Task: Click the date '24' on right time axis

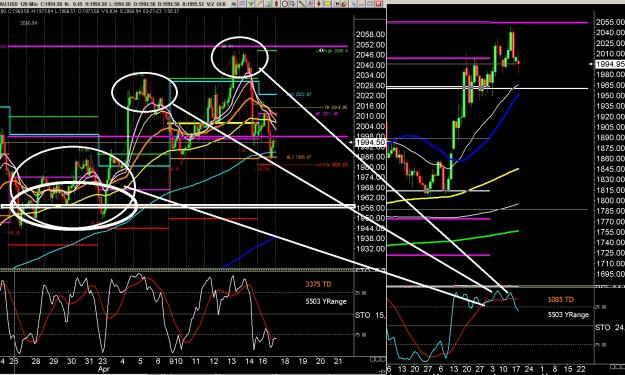Action: click(x=529, y=369)
